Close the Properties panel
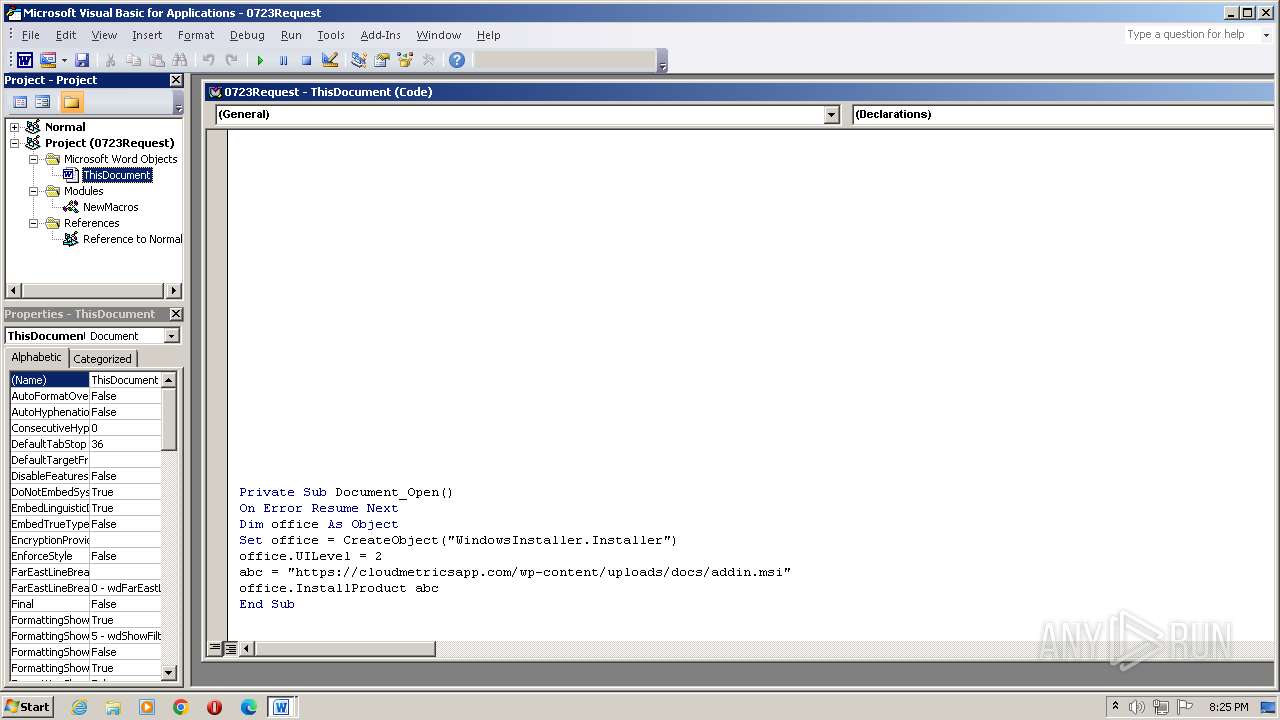Screen dimensions: 1280x720 [x=176, y=314]
